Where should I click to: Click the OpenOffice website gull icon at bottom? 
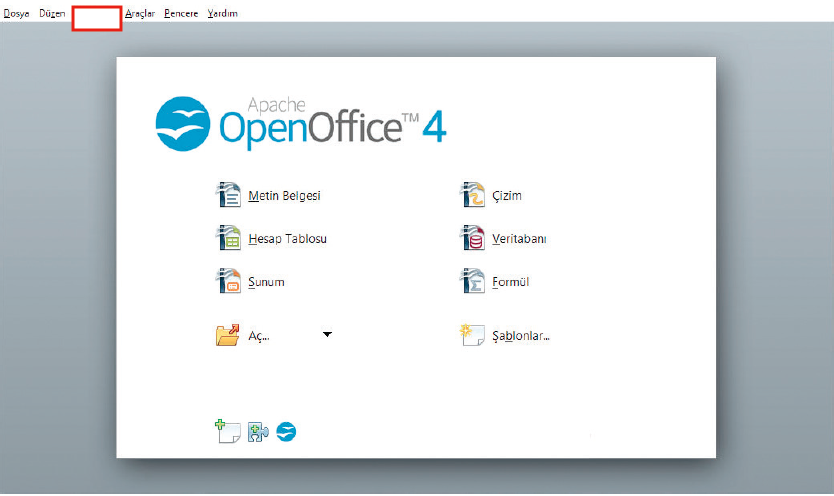[x=287, y=432]
